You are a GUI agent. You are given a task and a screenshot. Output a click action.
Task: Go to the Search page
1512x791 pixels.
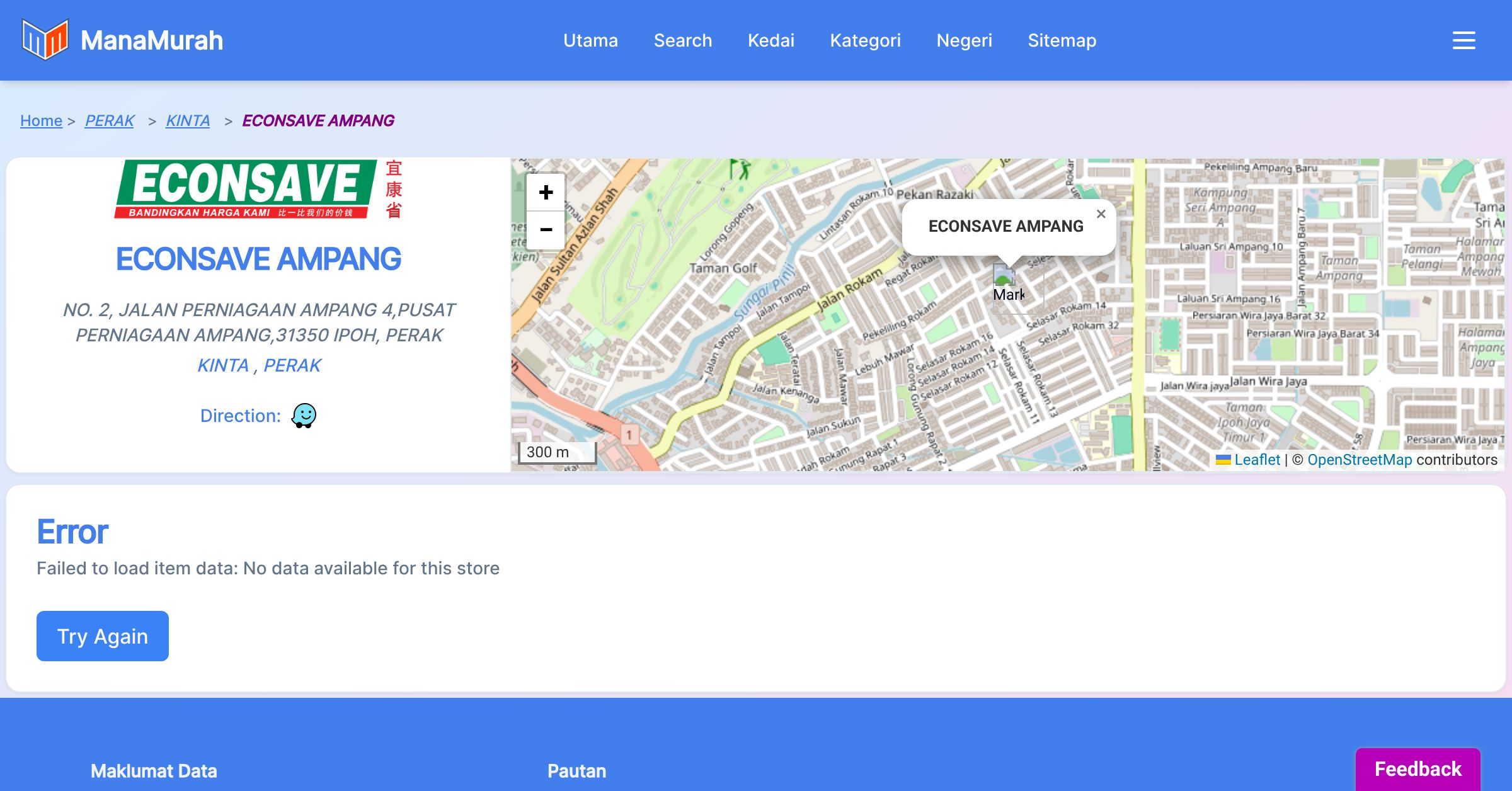point(683,40)
